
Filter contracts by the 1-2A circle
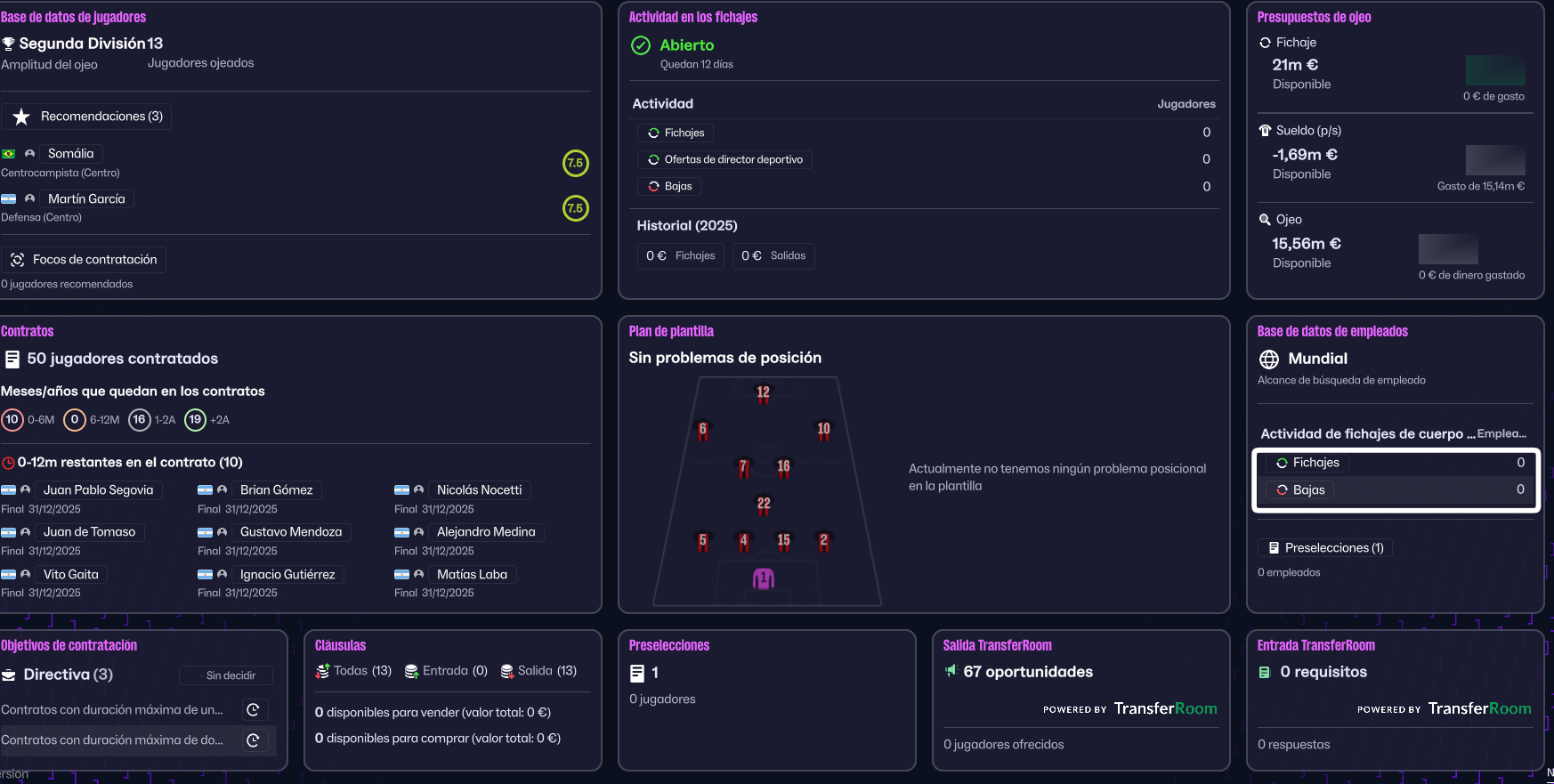[140, 420]
